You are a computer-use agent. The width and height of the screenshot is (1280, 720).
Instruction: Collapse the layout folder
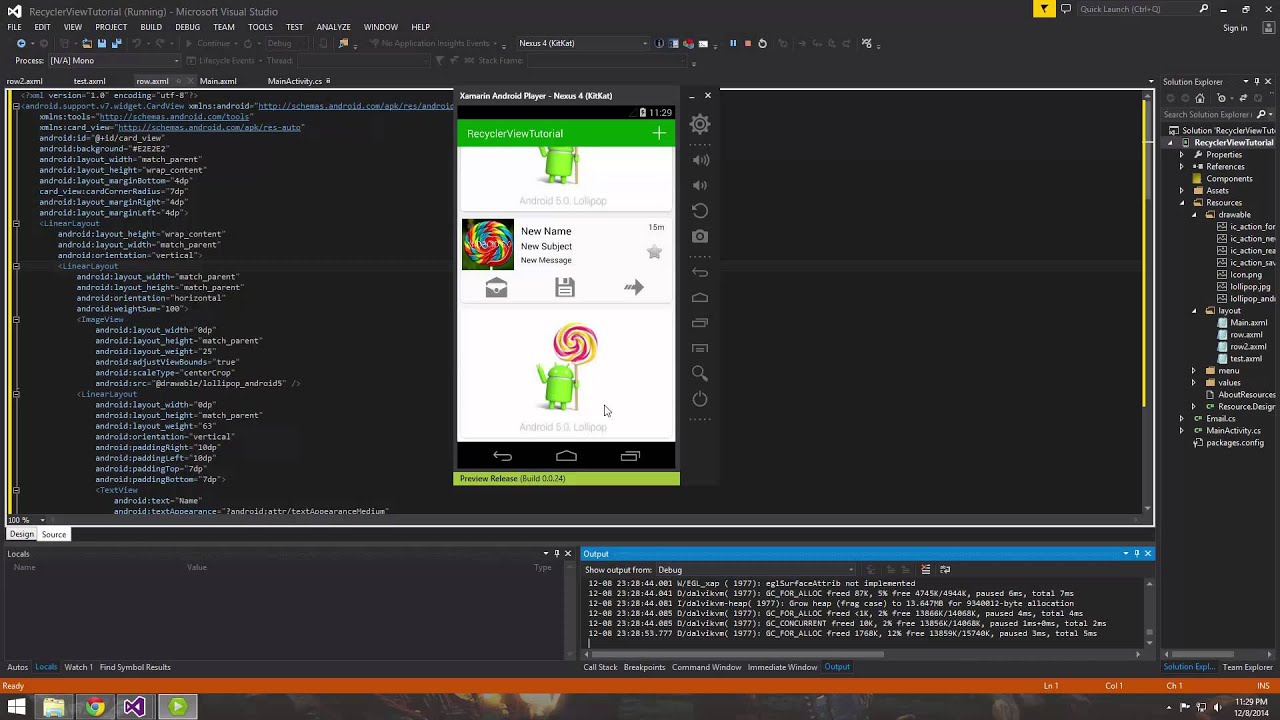tap(1194, 311)
